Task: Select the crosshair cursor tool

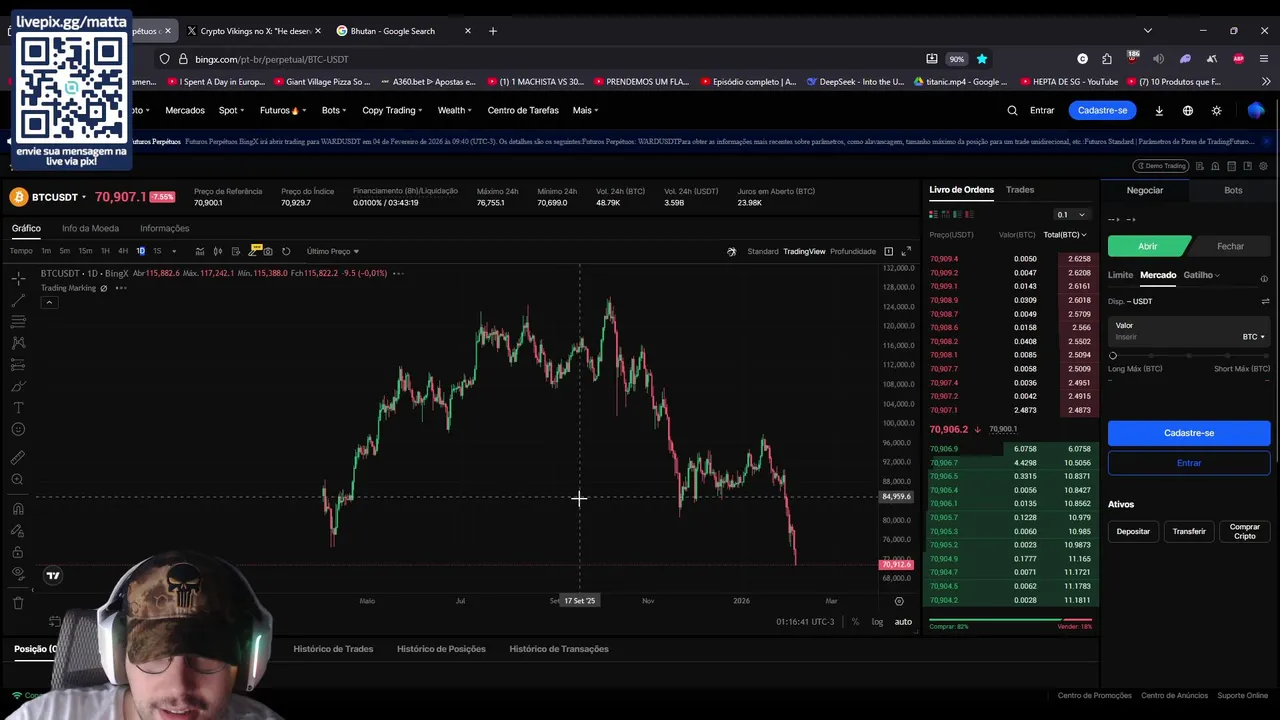Action: click(18, 277)
